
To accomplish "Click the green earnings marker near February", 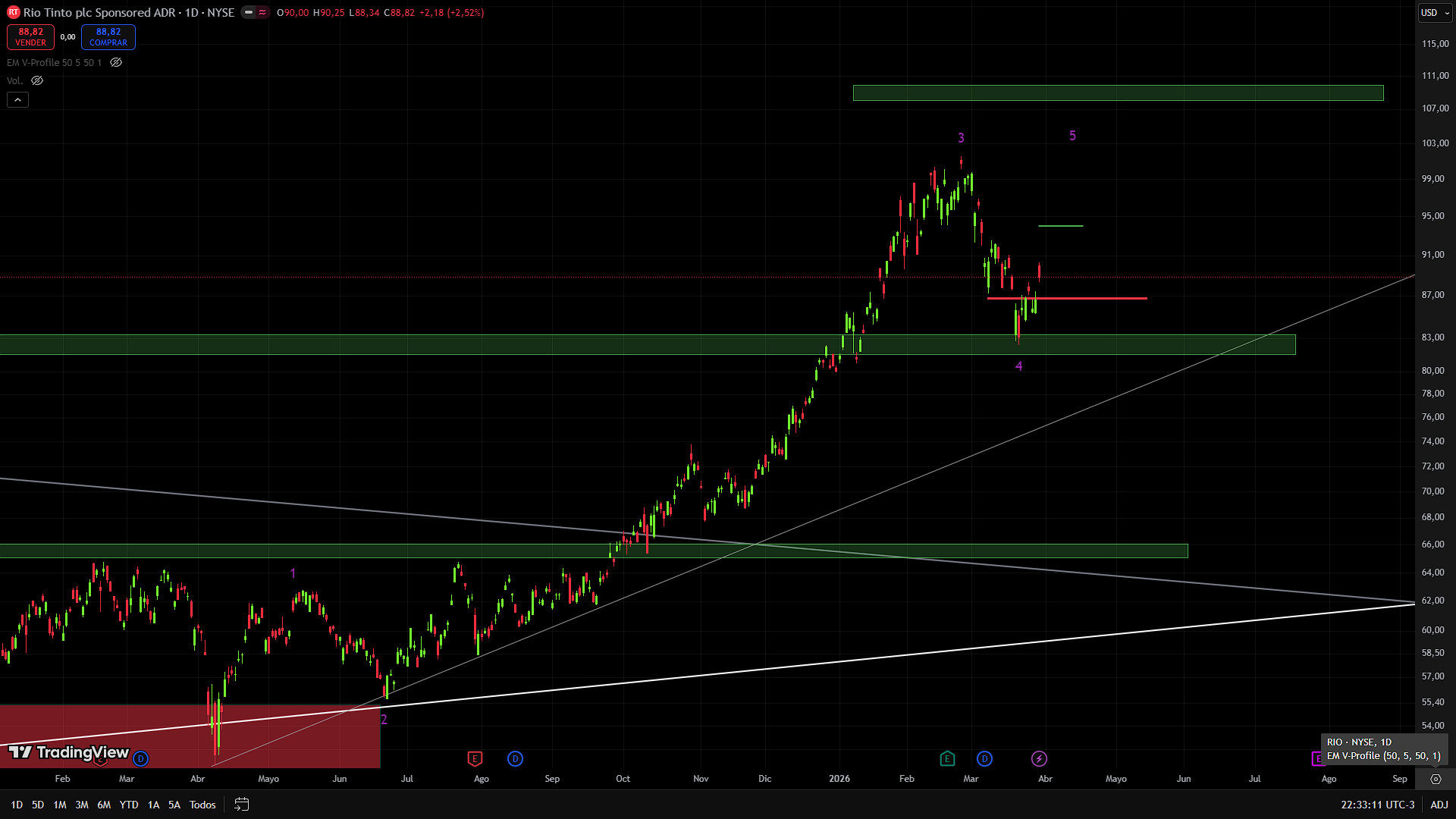I will 946,758.
